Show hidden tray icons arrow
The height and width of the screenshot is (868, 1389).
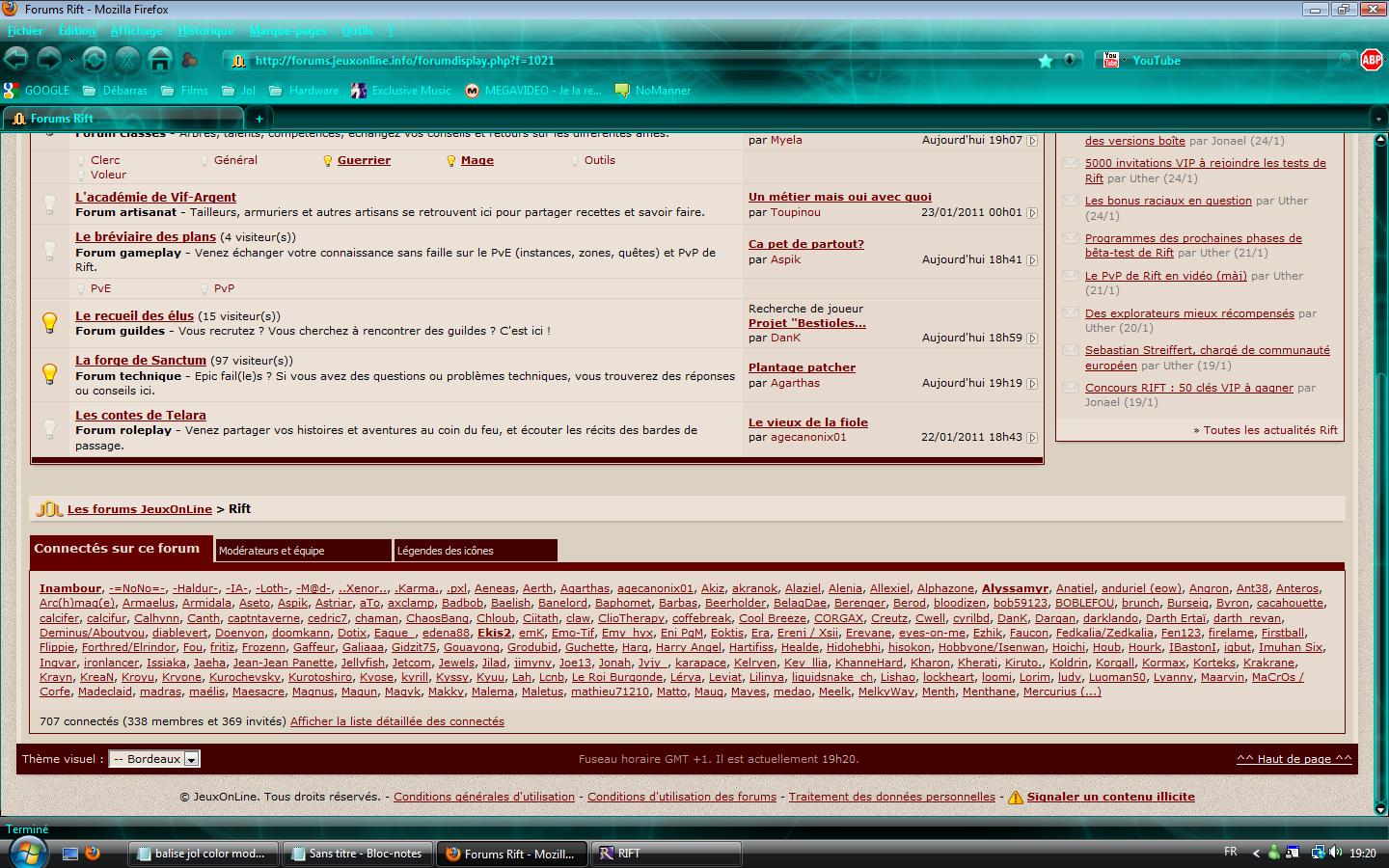coord(1256,853)
